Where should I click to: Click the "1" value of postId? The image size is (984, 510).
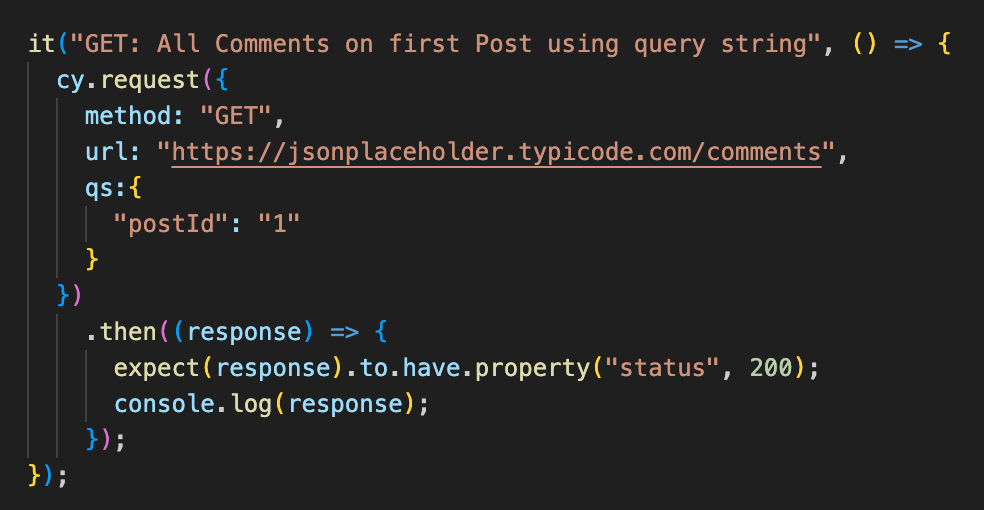click(x=279, y=224)
